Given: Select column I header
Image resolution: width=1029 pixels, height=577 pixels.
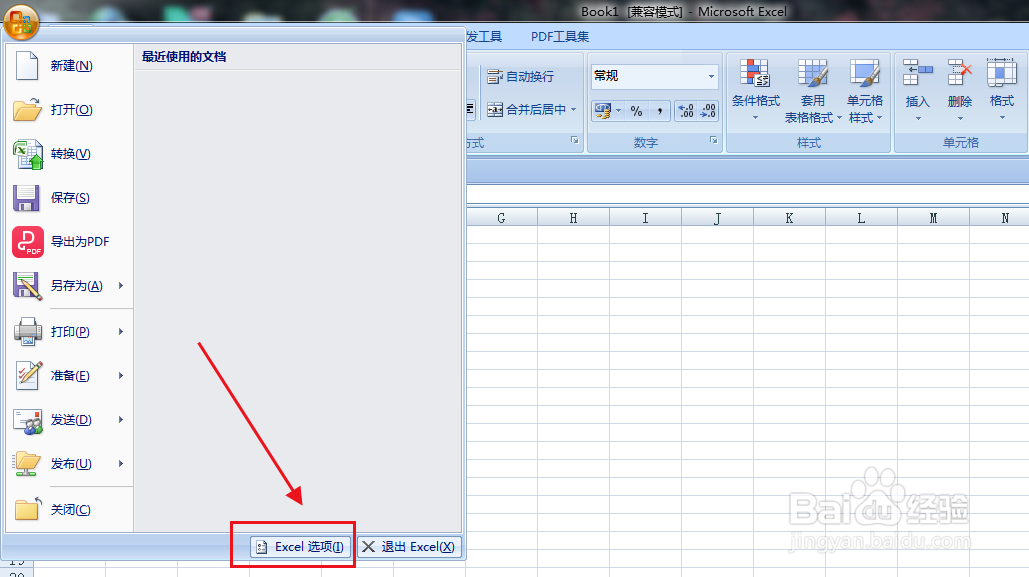Looking at the screenshot, I should (x=645, y=218).
